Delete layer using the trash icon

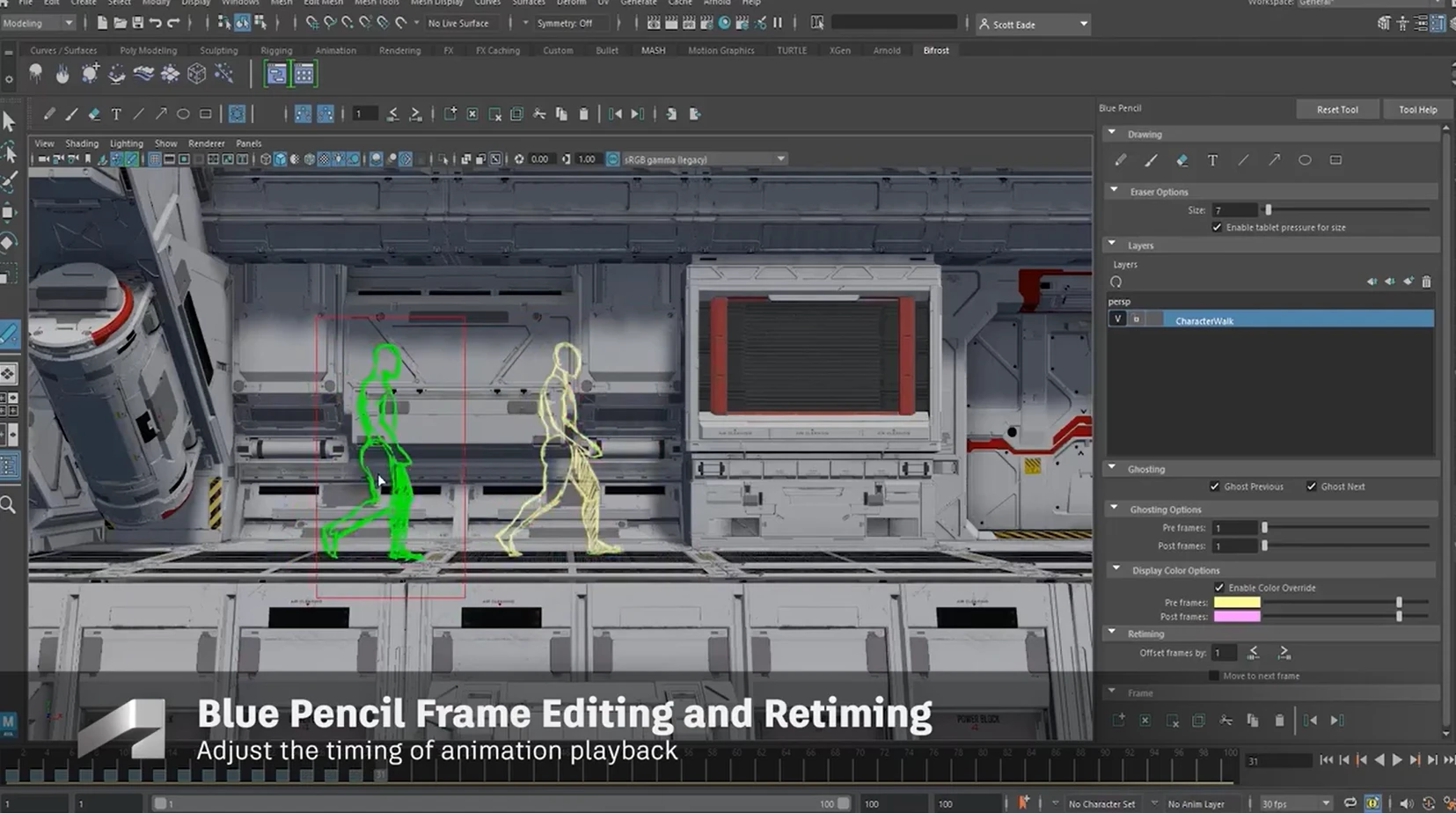pyautogui.click(x=1426, y=282)
